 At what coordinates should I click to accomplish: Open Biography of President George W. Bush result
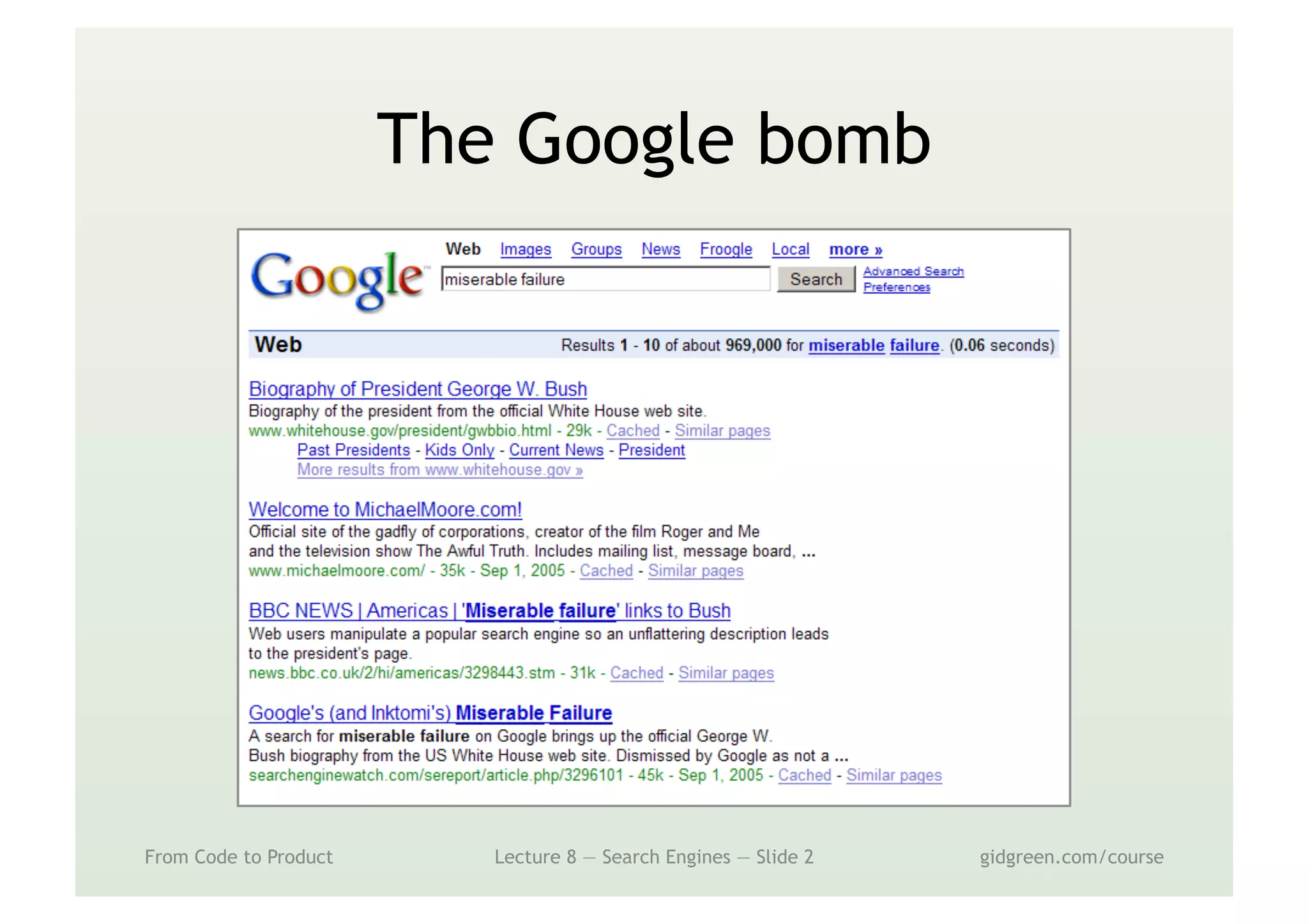[x=418, y=389]
